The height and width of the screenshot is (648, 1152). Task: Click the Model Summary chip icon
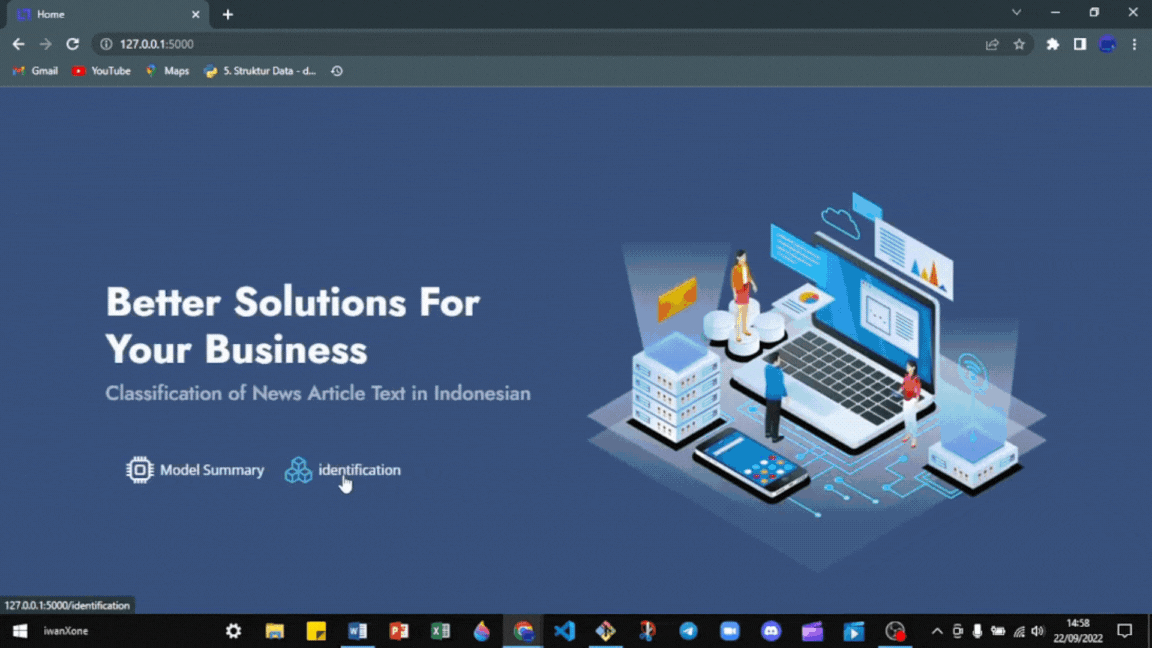coord(140,470)
